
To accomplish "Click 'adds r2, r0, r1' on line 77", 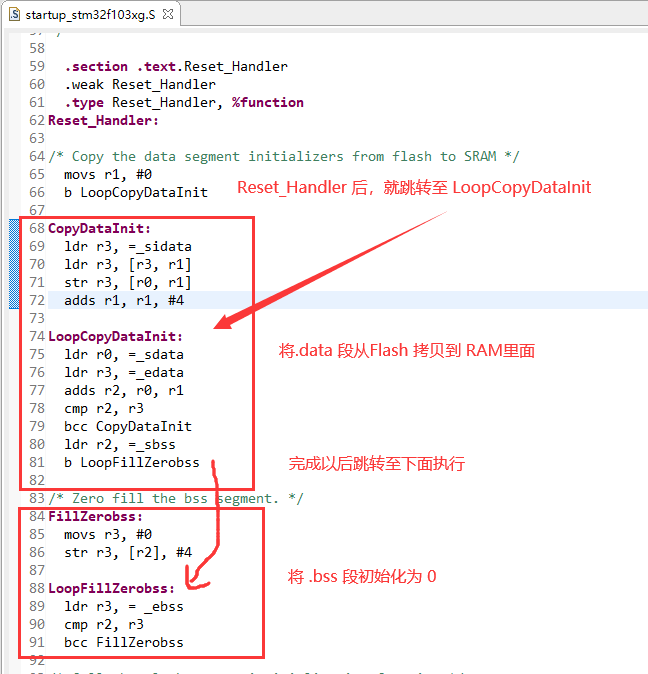I will coord(124,391).
